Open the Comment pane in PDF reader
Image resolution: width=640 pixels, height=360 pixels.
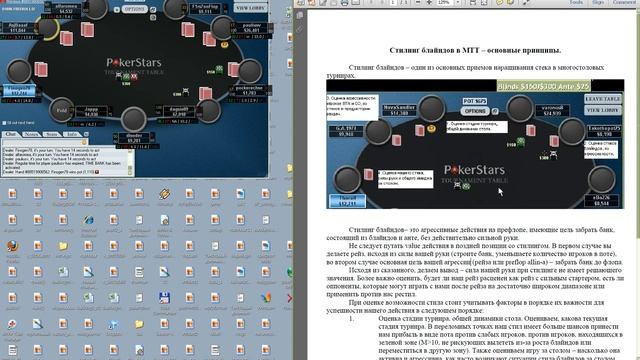coord(624,2)
